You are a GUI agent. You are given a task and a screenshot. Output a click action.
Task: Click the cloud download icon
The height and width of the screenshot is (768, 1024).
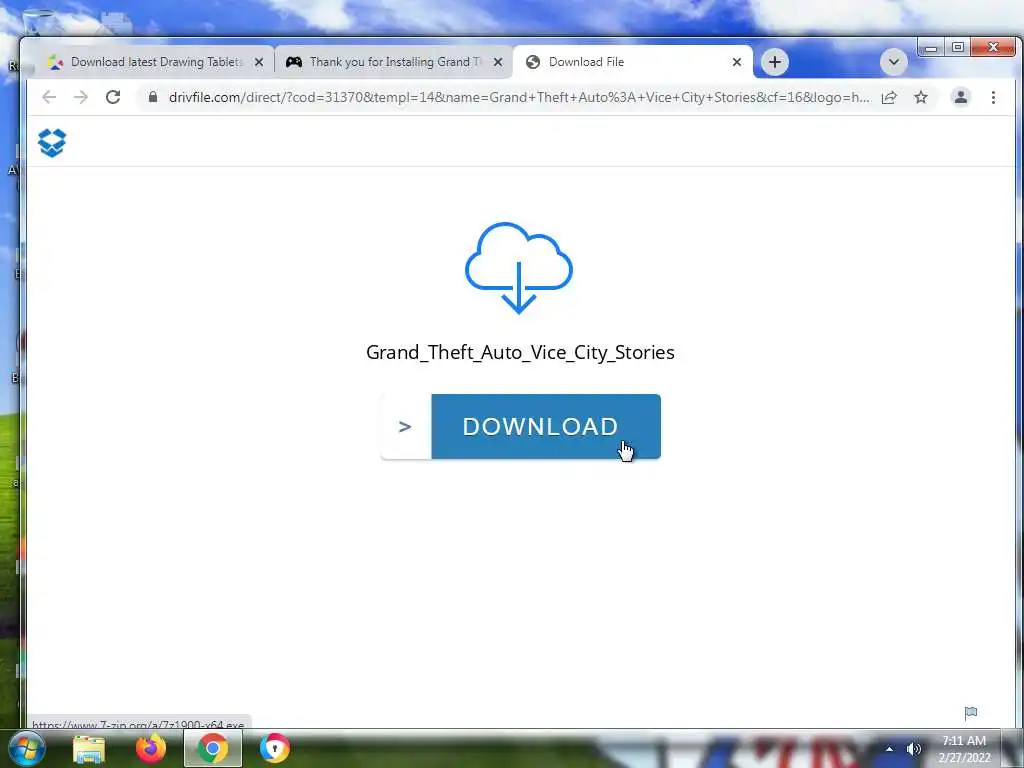(519, 268)
